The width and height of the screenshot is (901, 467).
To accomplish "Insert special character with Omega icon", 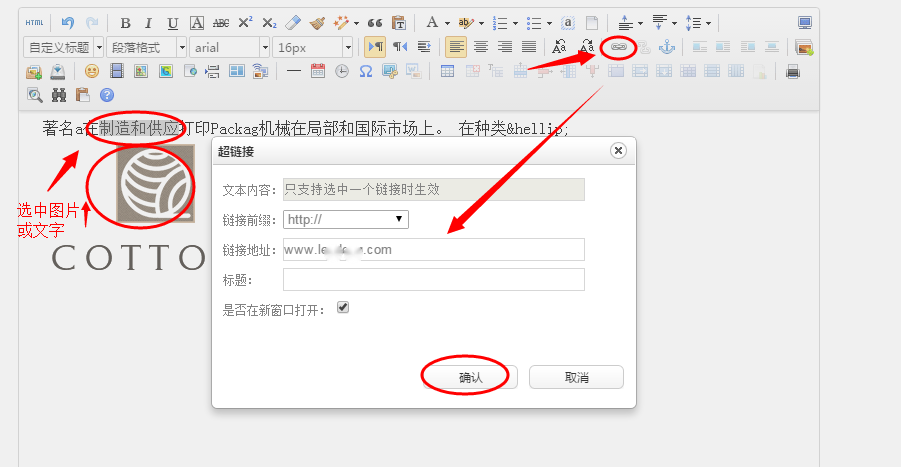I will click(x=365, y=71).
